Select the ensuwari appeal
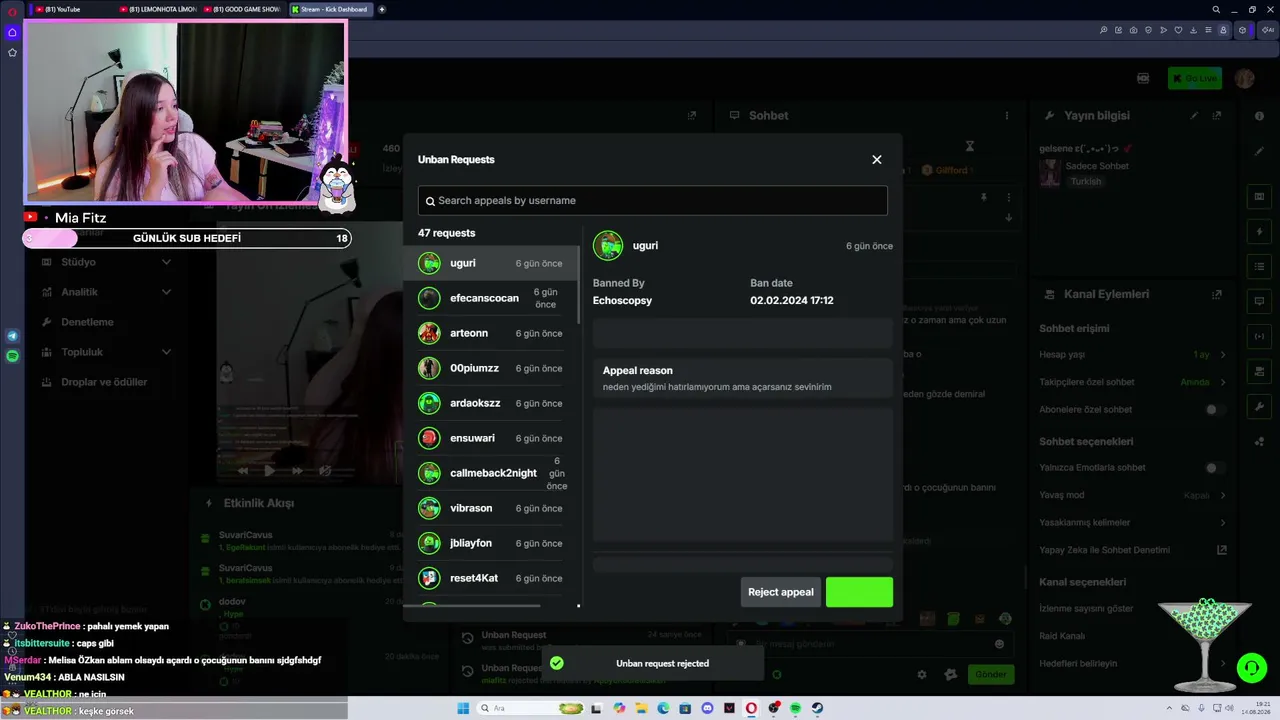The width and height of the screenshot is (1280, 720). point(491,438)
